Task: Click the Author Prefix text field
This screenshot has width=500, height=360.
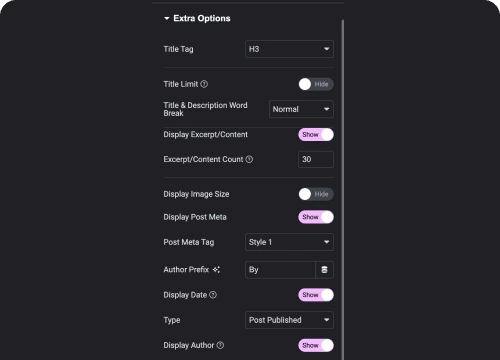Action: (x=280, y=270)
